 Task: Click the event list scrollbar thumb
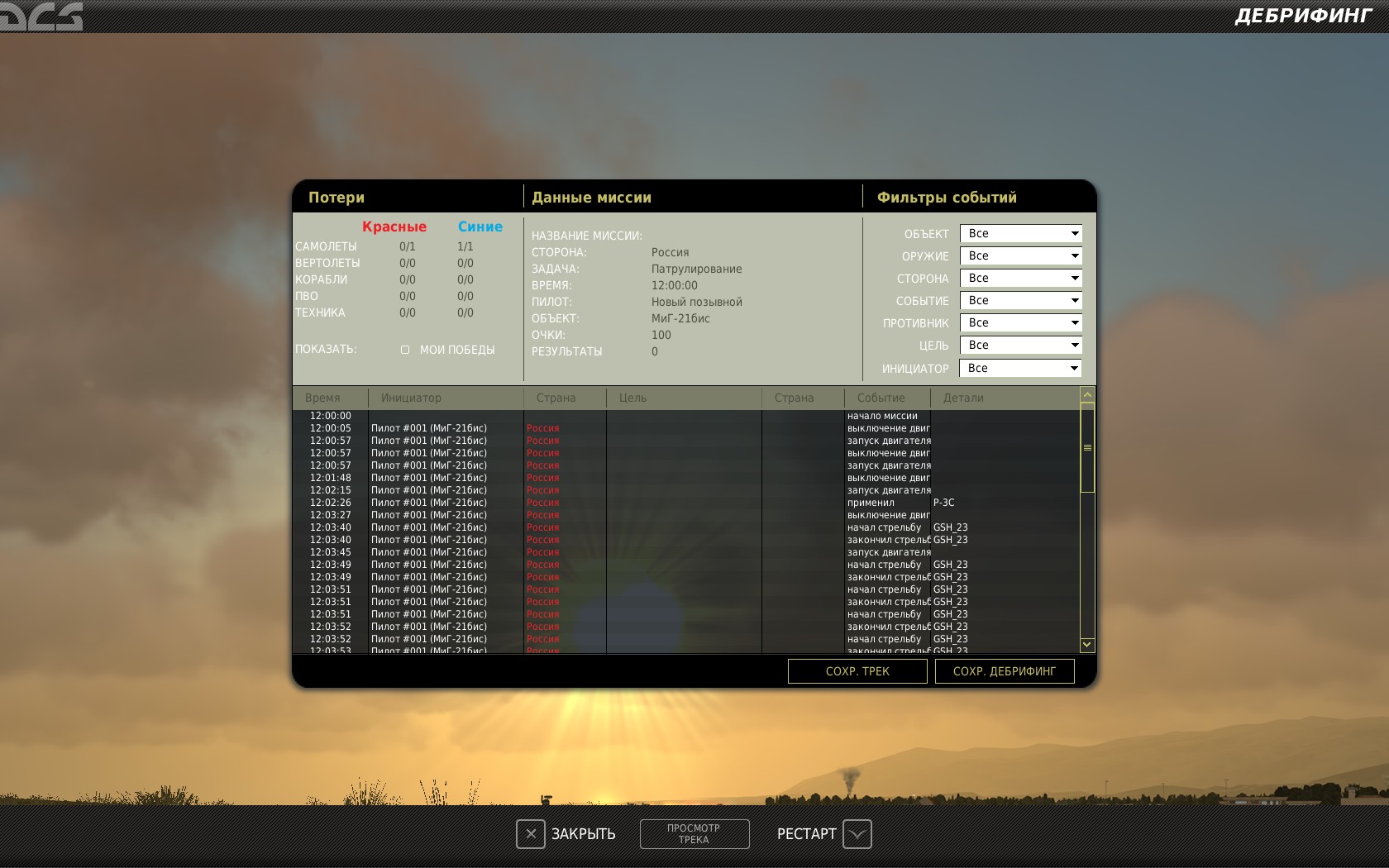[1087, 447]
